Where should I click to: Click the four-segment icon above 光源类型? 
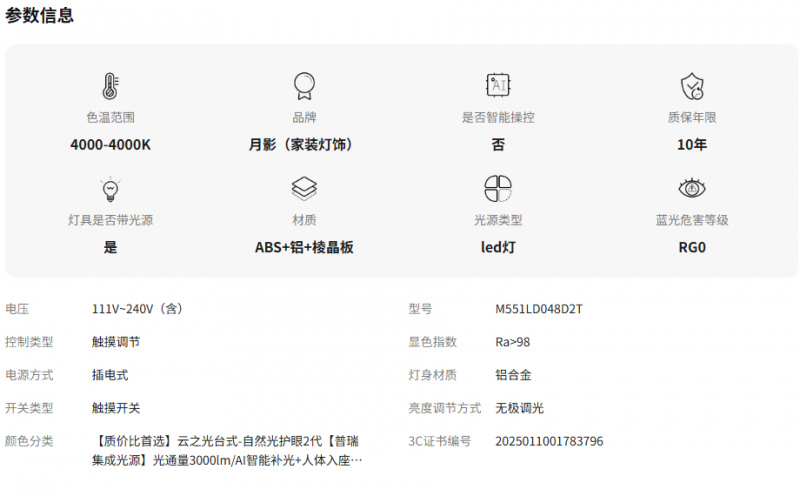pos(498,188)
